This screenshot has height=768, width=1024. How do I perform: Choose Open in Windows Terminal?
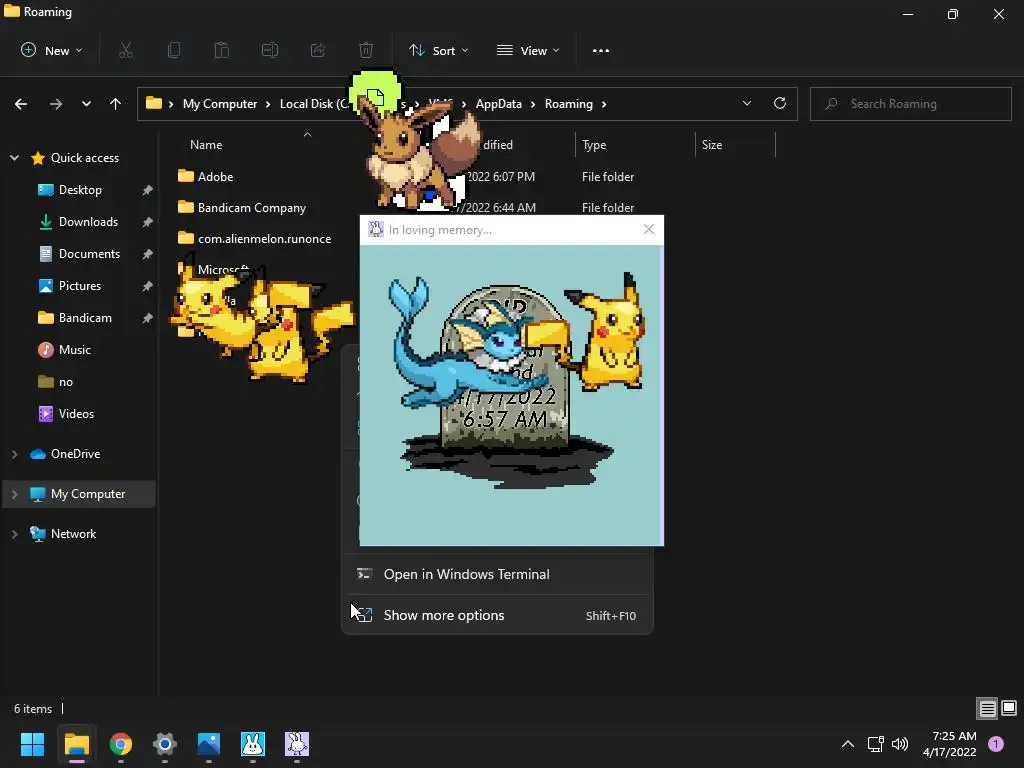coord(498,574)
